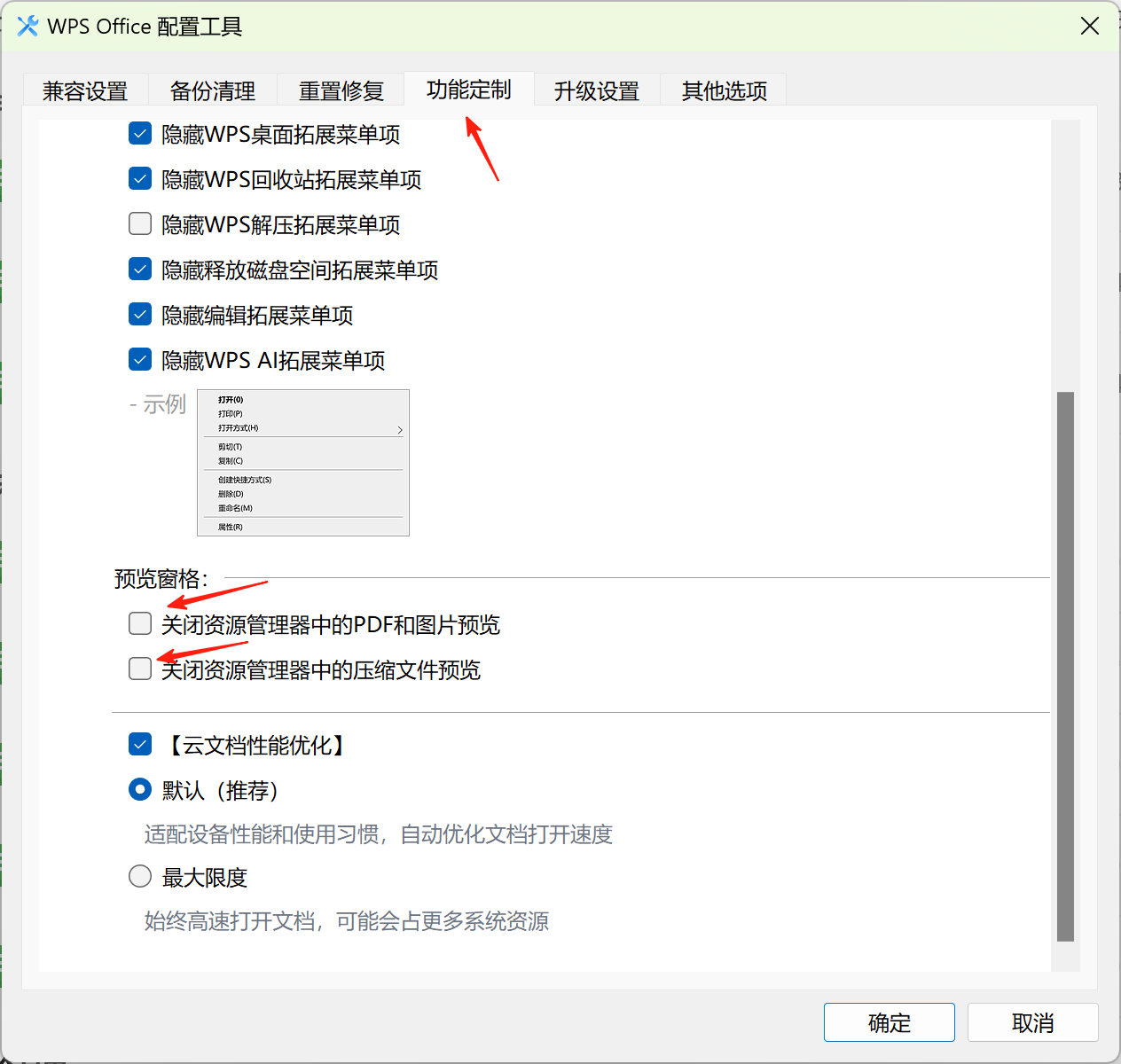The height and width of the screenshot is (1064, 1121).
Task: Uncheck 隐藏WPS桌面拓展菜单项
Action: (140, 134)
